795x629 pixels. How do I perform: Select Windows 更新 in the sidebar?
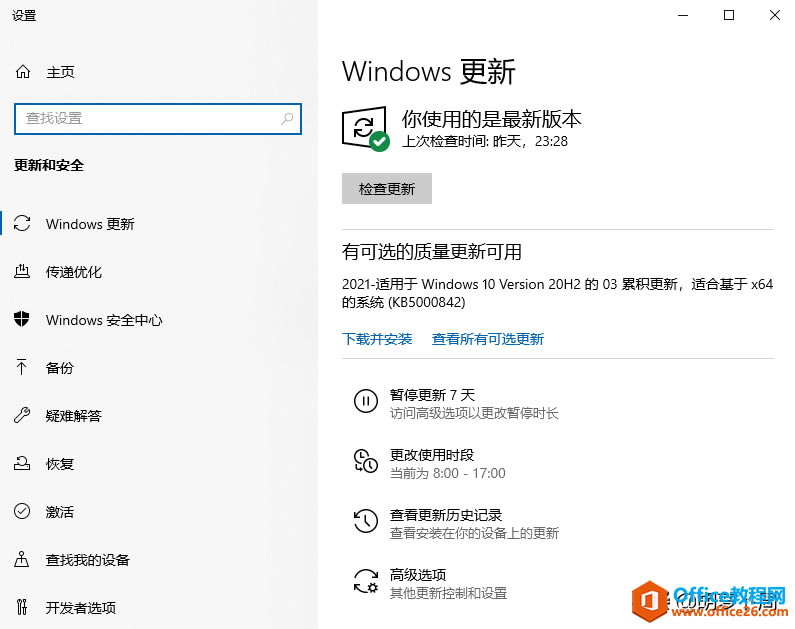point(90,224)
